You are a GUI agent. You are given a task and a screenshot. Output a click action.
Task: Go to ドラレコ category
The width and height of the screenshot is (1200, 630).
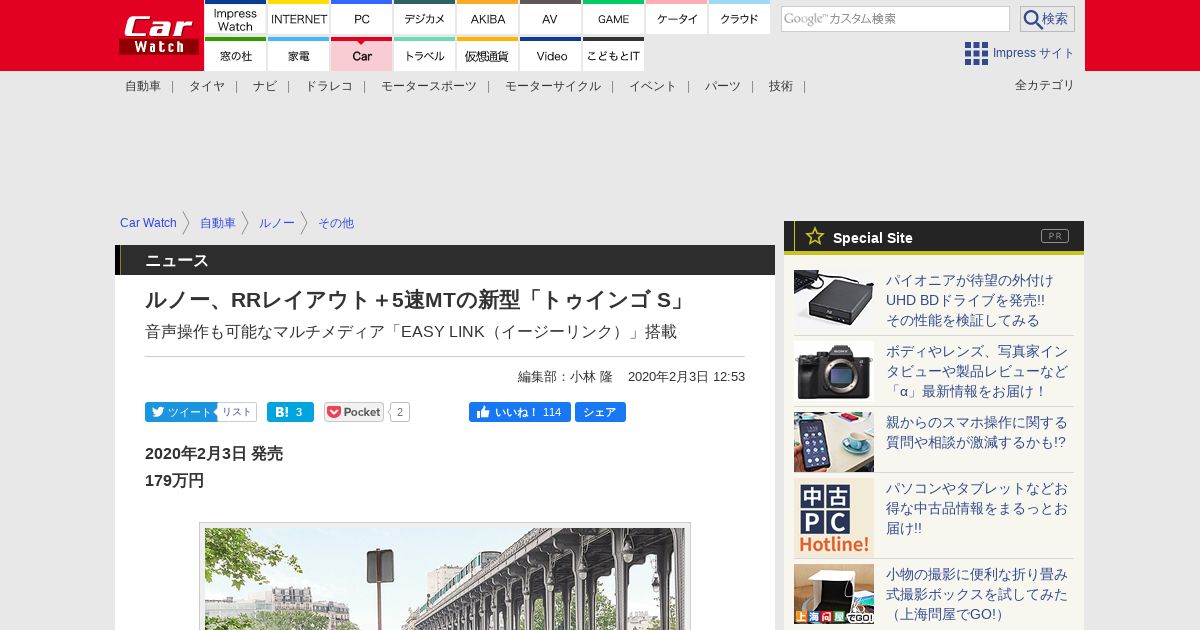pyautogui.click(x=329, y=86)
